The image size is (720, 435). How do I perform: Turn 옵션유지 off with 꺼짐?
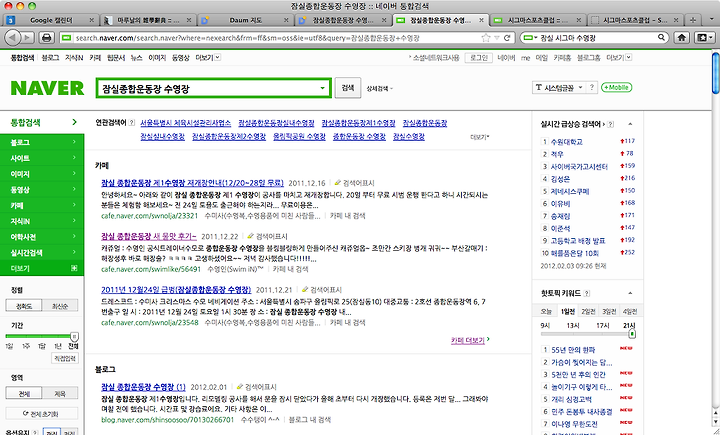coord(69,432)
